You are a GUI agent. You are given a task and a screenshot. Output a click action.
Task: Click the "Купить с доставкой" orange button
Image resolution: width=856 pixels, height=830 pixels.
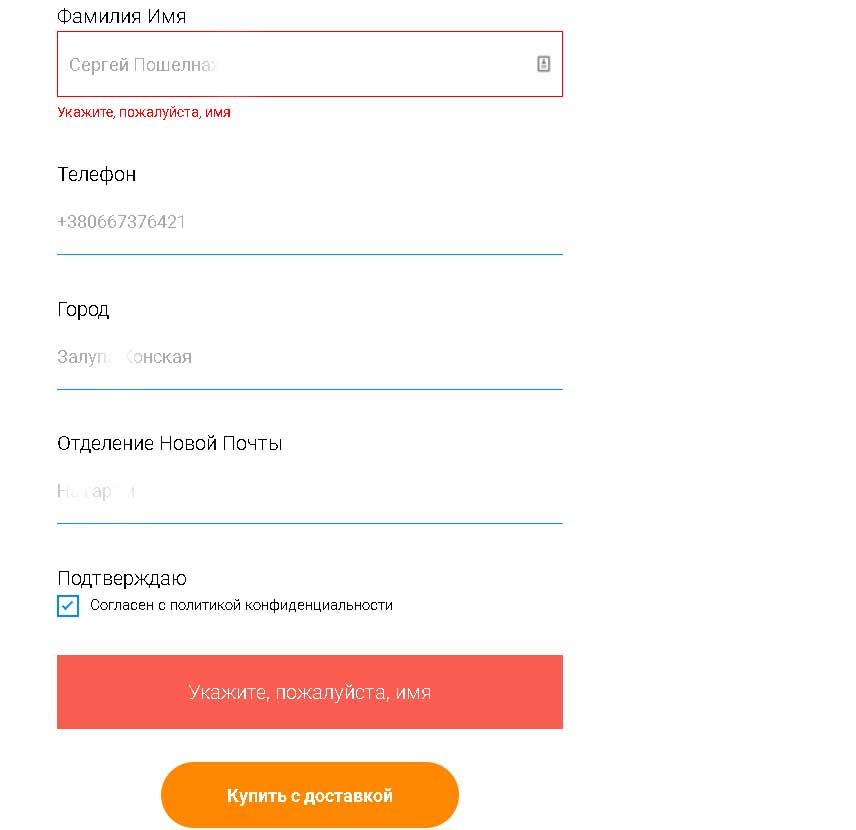309,796
